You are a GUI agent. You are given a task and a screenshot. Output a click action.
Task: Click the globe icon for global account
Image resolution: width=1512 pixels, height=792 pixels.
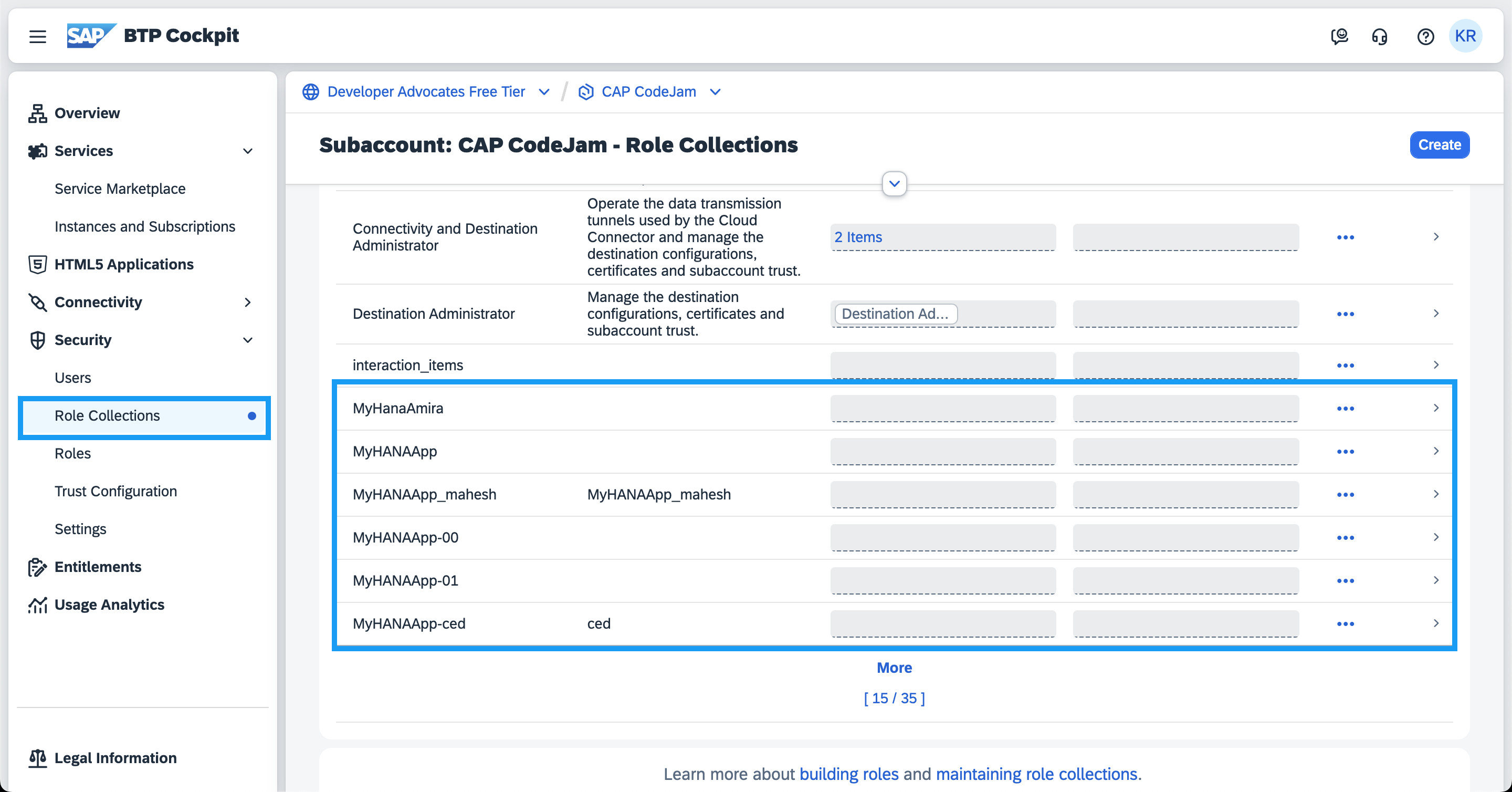pos(310,91)
